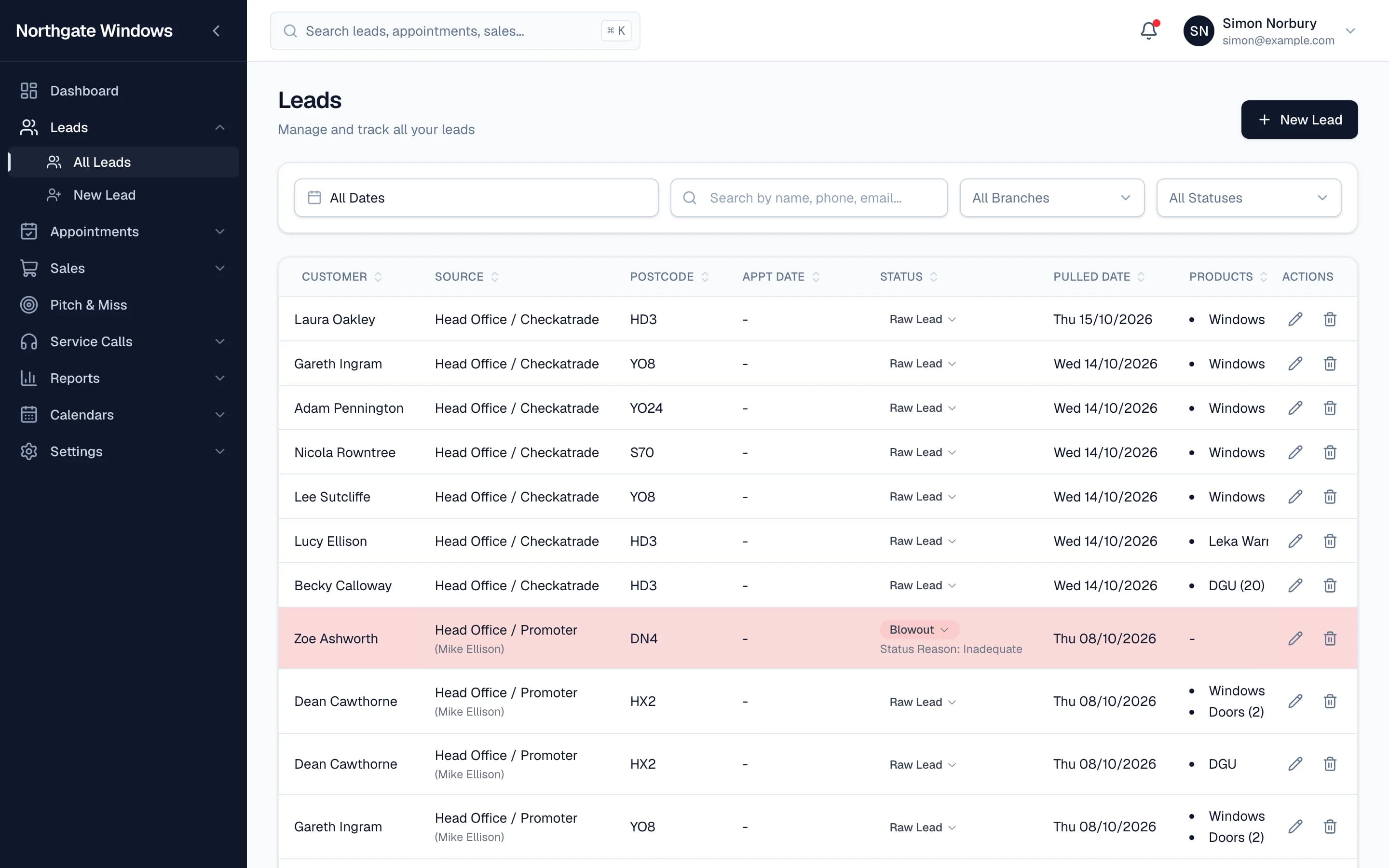Sort the table by Source
This screenshot has width=1389, height=868.
[x=466, y=277]
